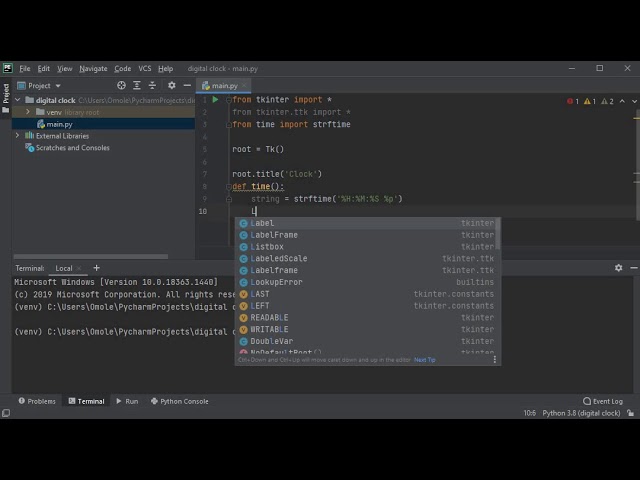The width and height of the screenshot is (640, 480).
Task: Click the 10:6 caret position indicator
Action: tap(529, 413)
